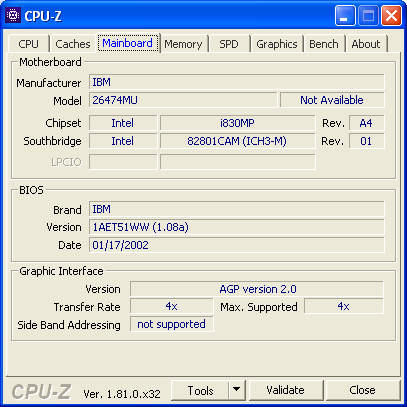Open the Caches tab
407x407 pixels.
click(x=73, y=44)
